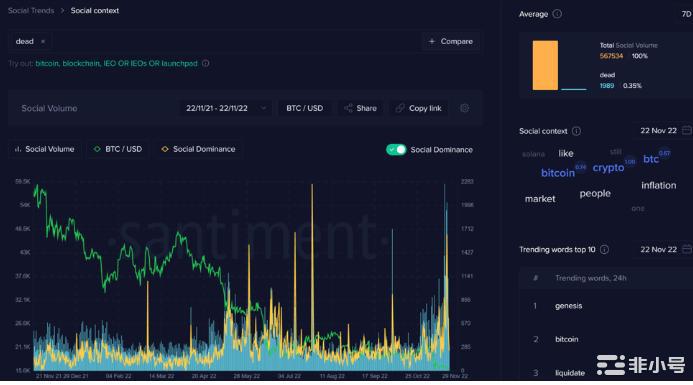The width and height of the screenshot is (693, 385).
Task: Select trending word 'bitcoin' in top 10 list
Action: (567, 339)
